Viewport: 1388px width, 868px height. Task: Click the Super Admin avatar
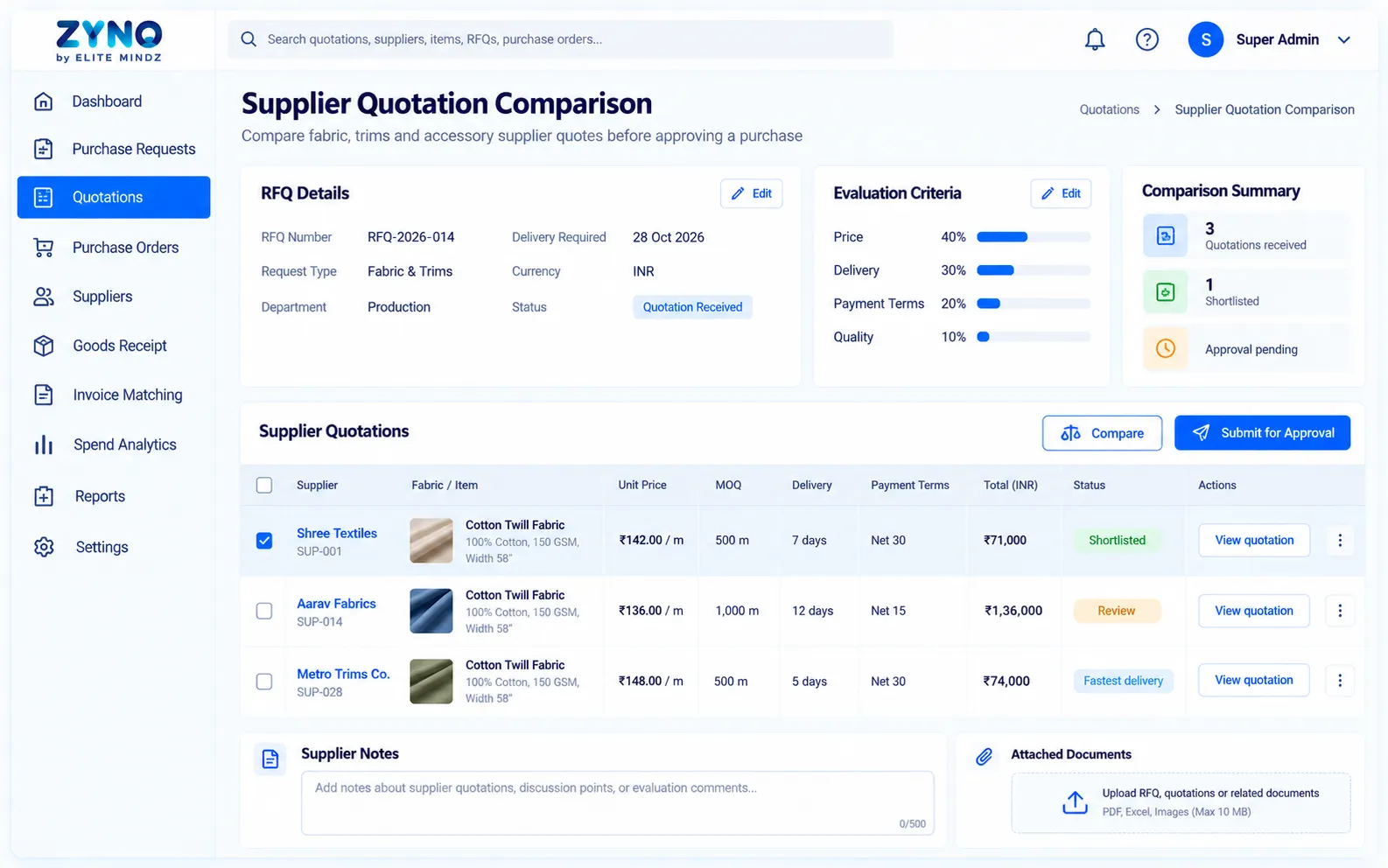click(1205, 39)
